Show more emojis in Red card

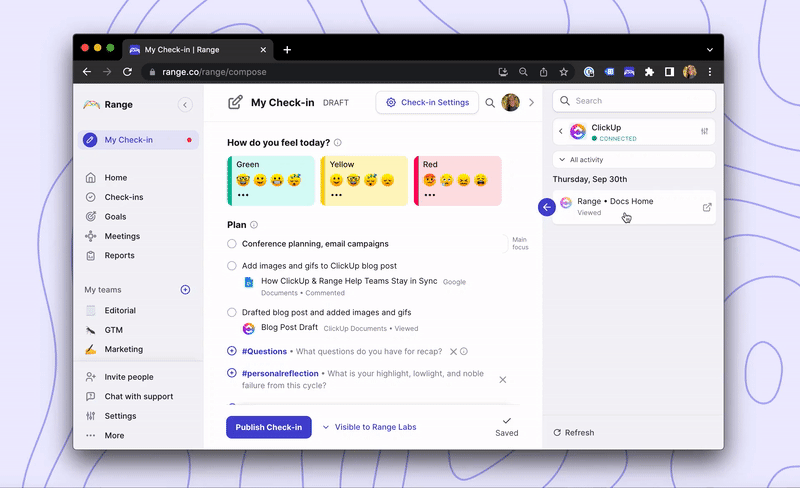click(430, 195)
